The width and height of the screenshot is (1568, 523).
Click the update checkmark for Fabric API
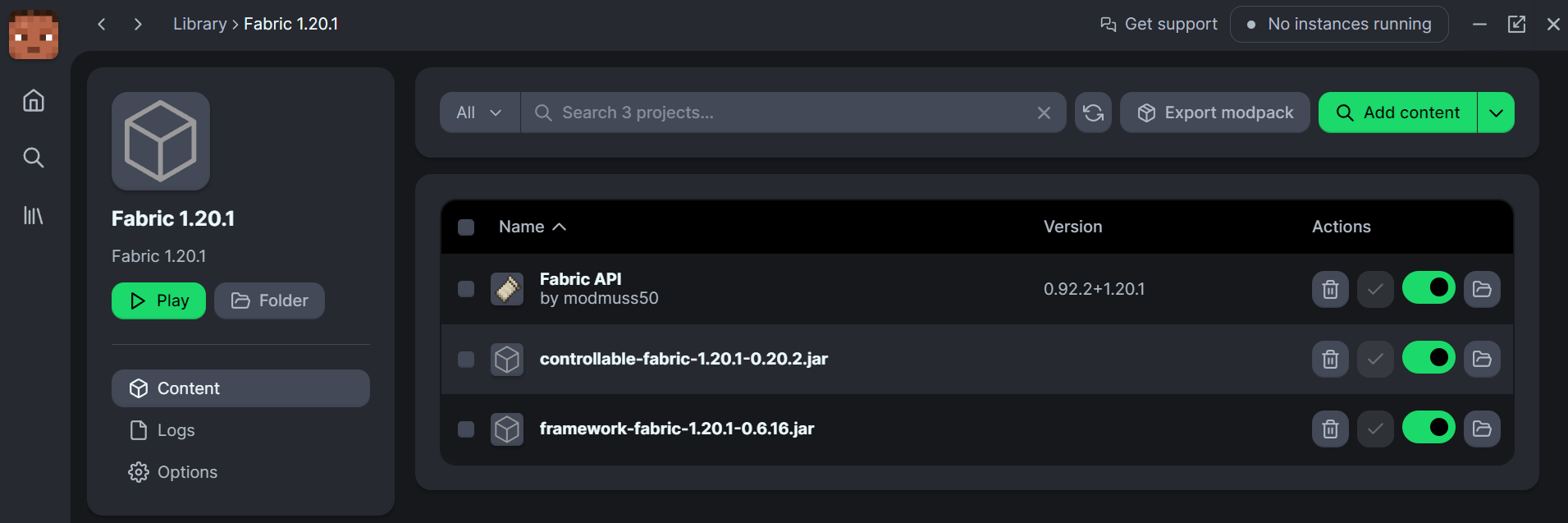coord(1375,289)
